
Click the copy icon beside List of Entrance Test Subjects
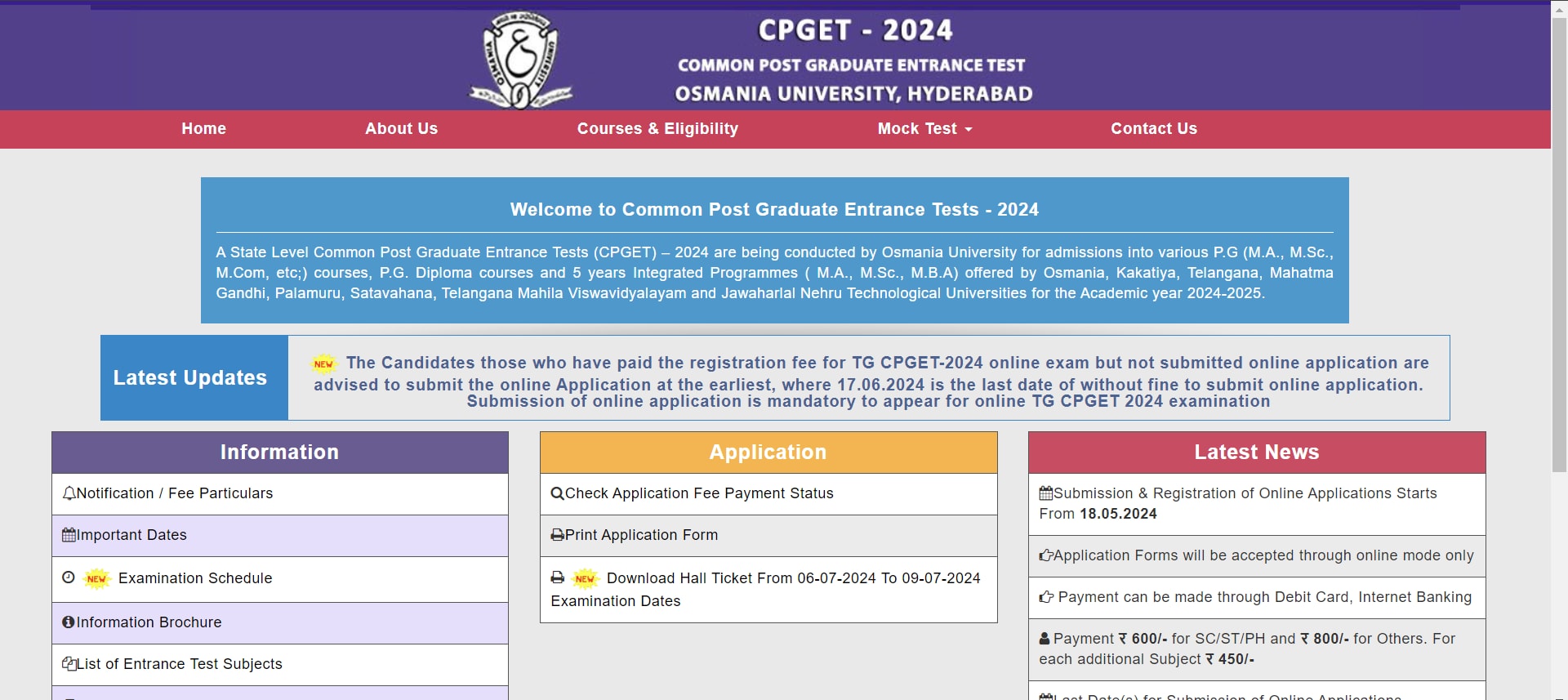point(69,663)
